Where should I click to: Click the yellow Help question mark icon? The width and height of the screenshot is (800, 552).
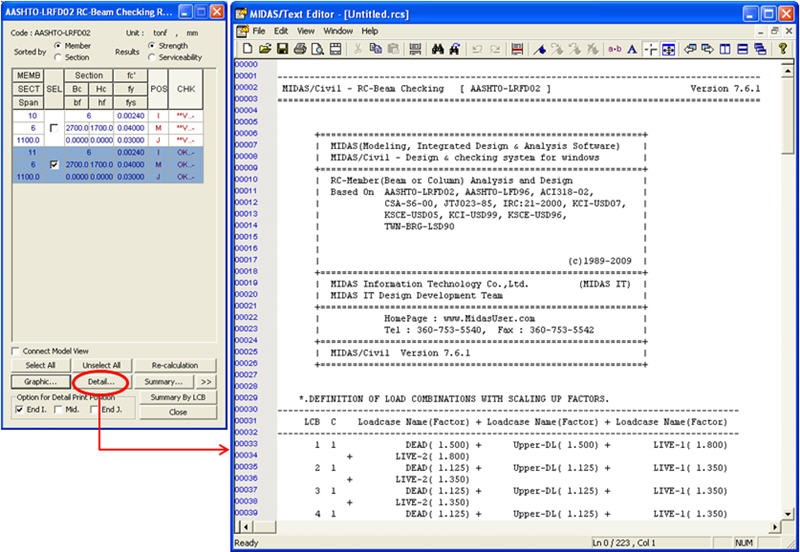784,49
